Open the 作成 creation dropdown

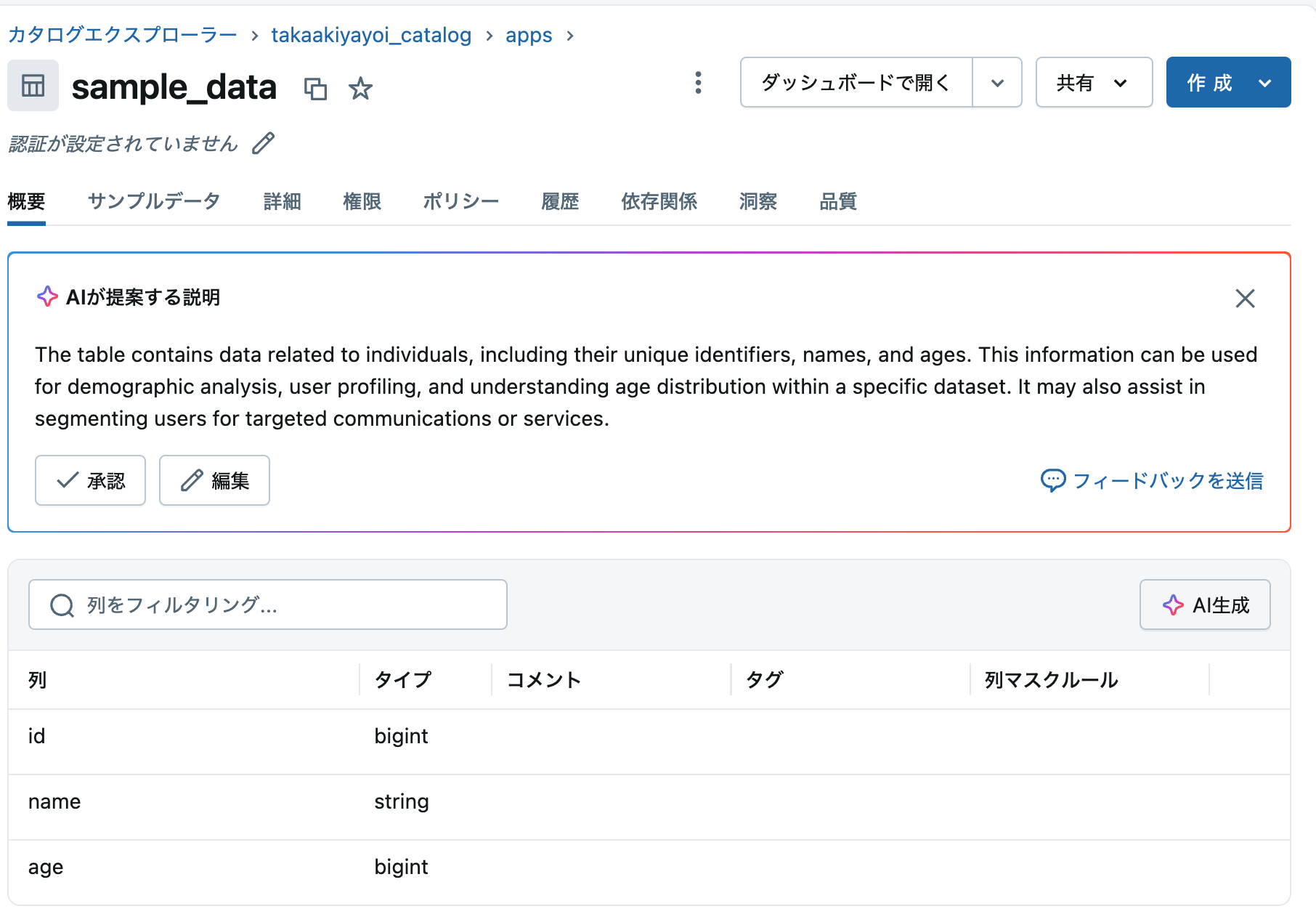pyautogui.click(x=1227, y=82)
